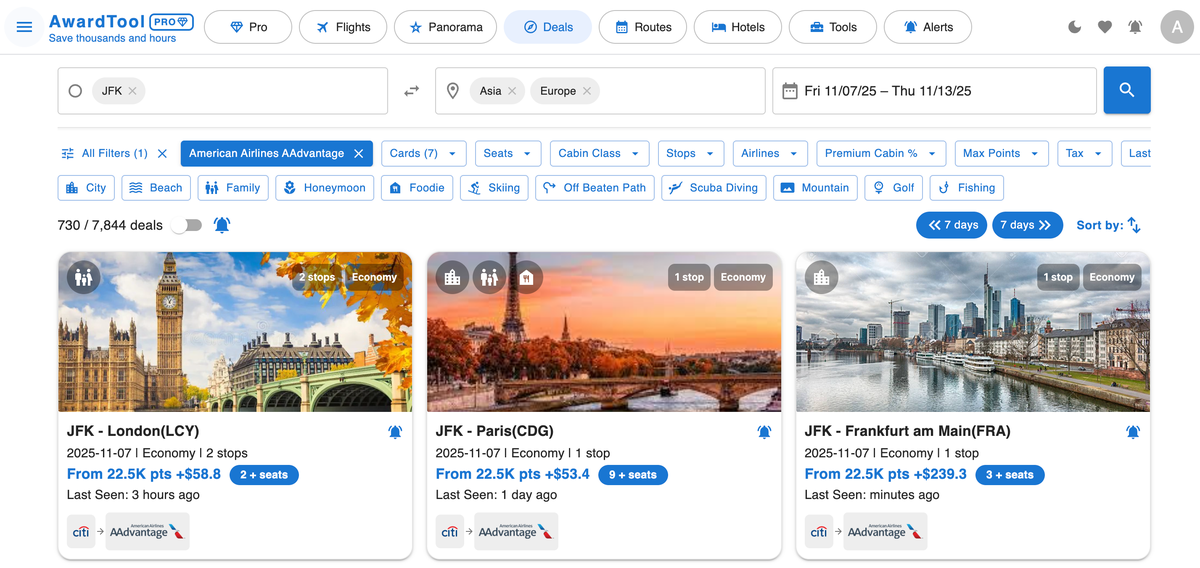Image resolution: width=1200 pixels, height=568 pixels.
Task: Click the blue search magnifier button
Action: (x=1126, y=90)
